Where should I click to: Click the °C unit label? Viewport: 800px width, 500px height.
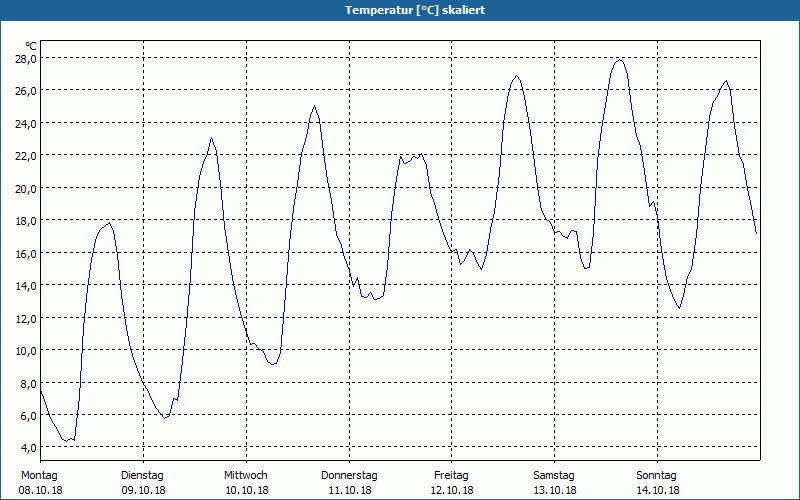(31, 47)
